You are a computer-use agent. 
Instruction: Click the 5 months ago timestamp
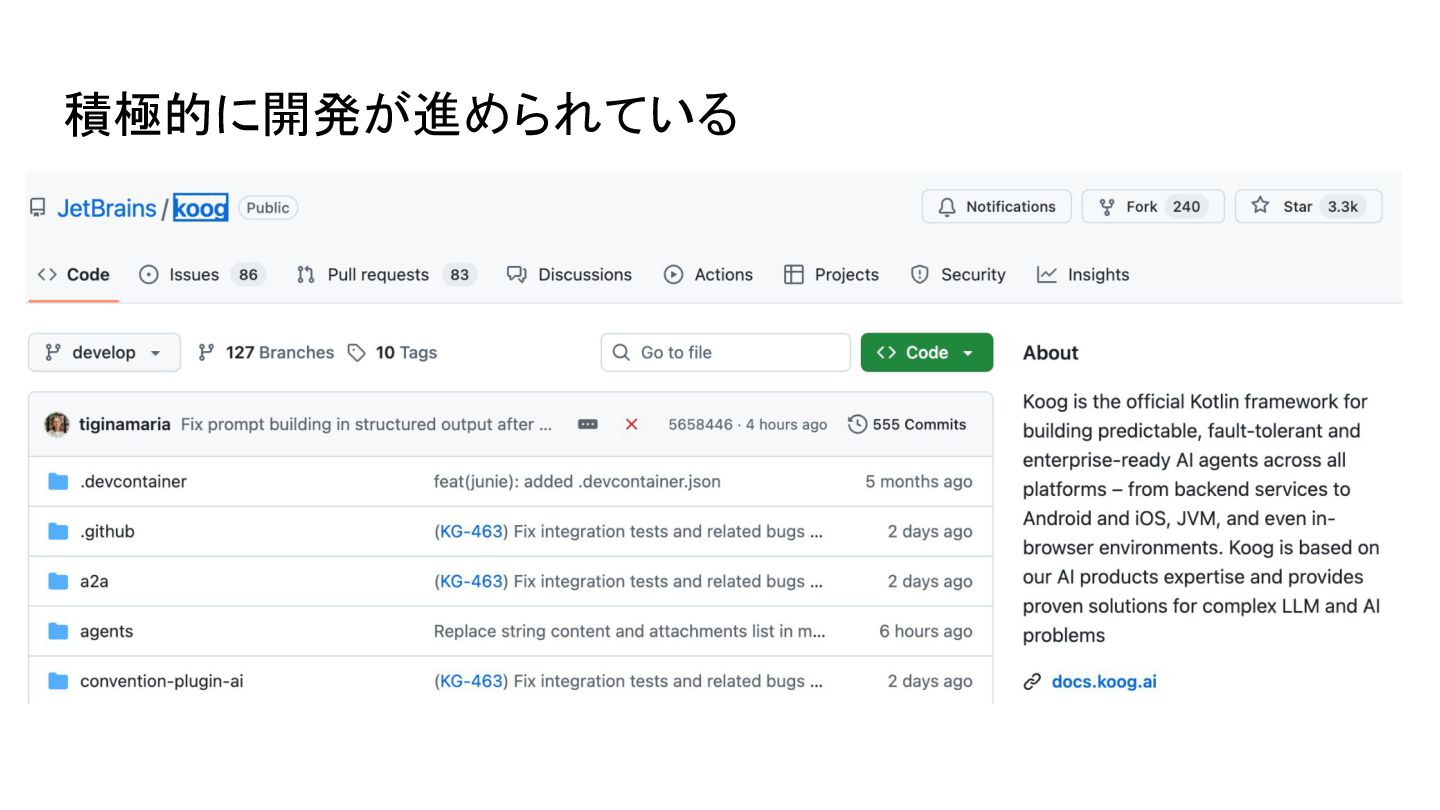[918, 481]
